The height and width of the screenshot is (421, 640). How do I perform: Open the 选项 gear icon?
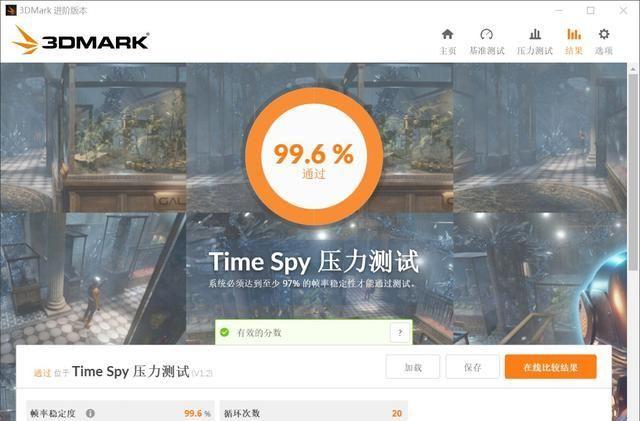tap(604, 34)
